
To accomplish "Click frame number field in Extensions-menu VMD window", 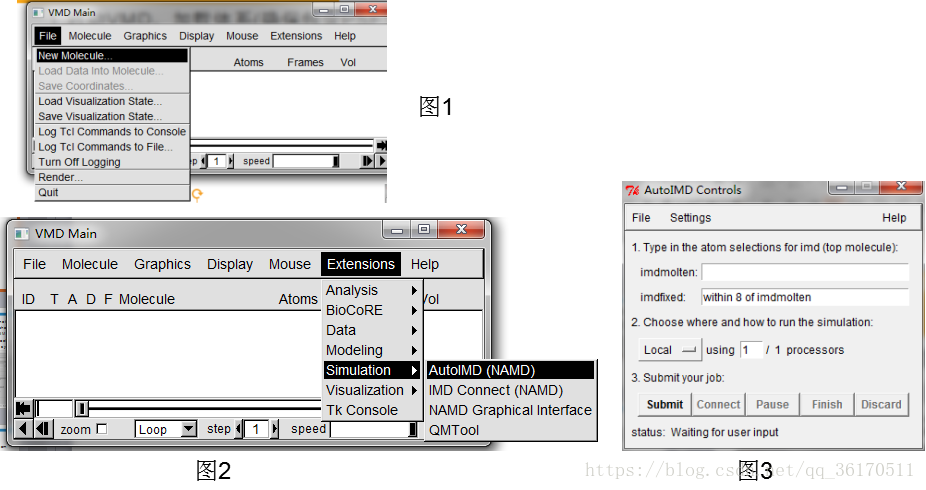I will [x=54, y=408].
